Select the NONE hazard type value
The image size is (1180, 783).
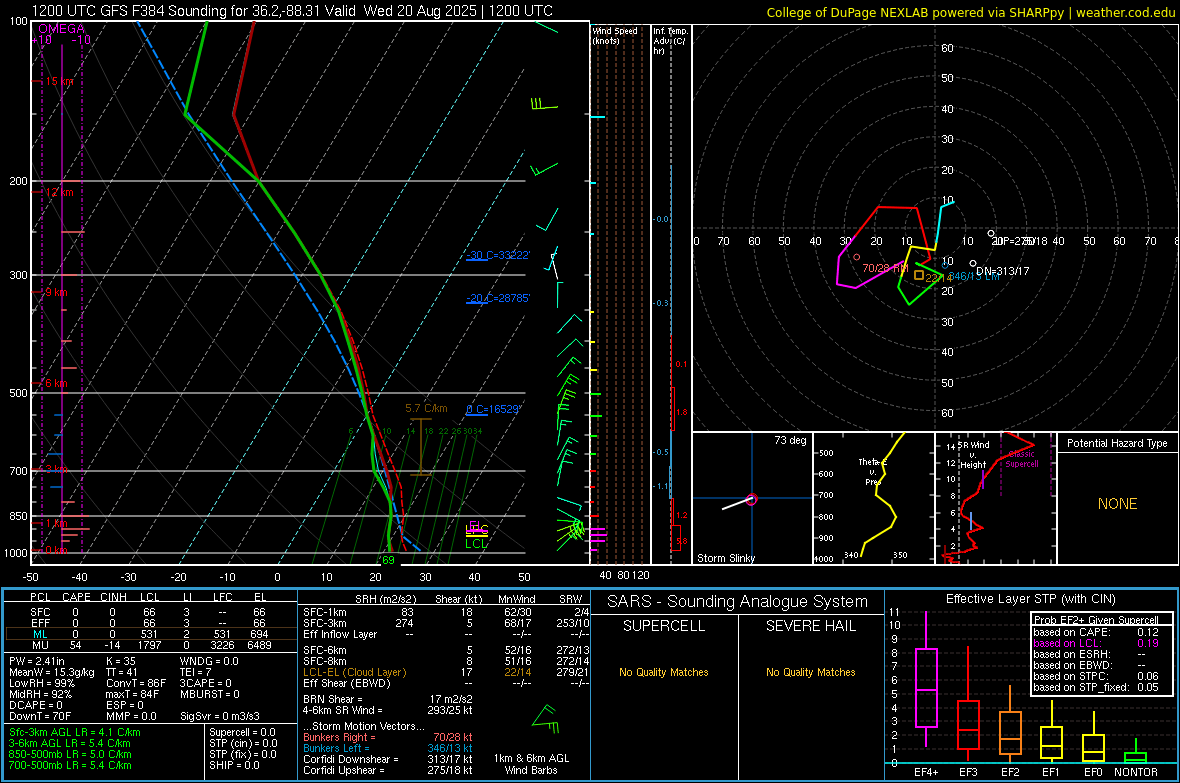coord(1117,504)
